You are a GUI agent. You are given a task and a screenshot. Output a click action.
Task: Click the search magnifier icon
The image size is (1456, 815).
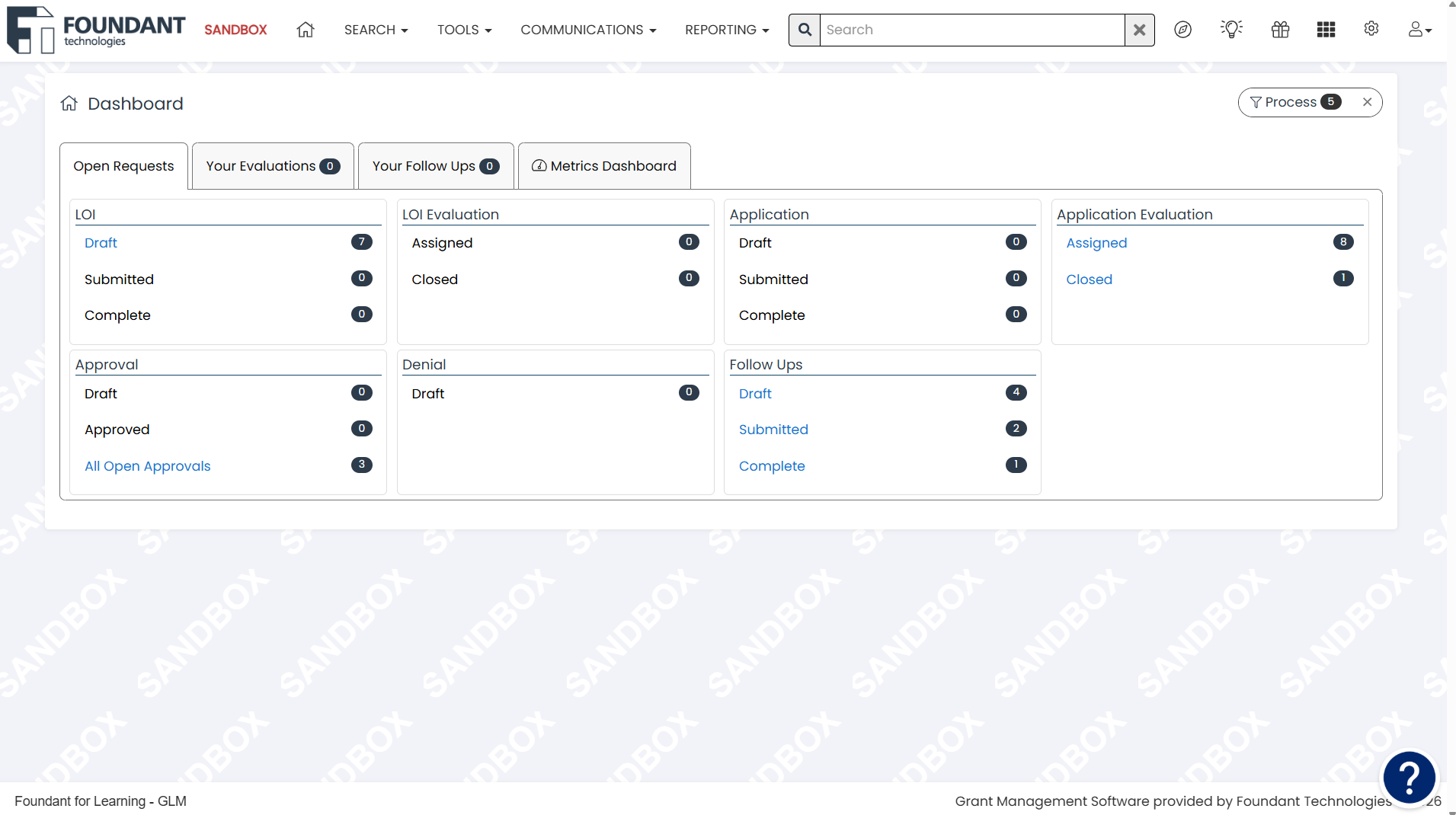[805, 30]
